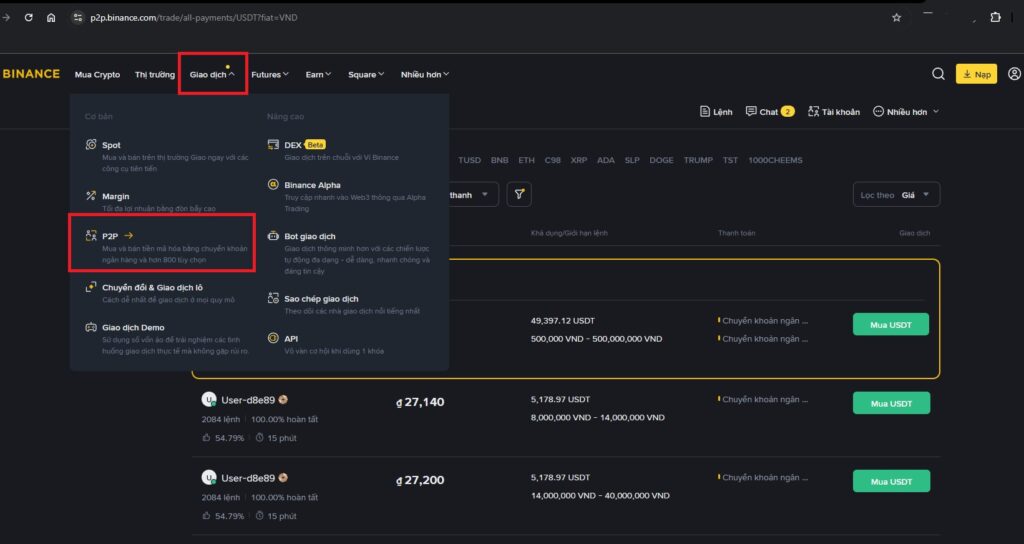The width and height of the screenshot is (1024, 544).
Task: Open the payment method dropdown ending 'thanh'
Action: [x=473, y=195]
